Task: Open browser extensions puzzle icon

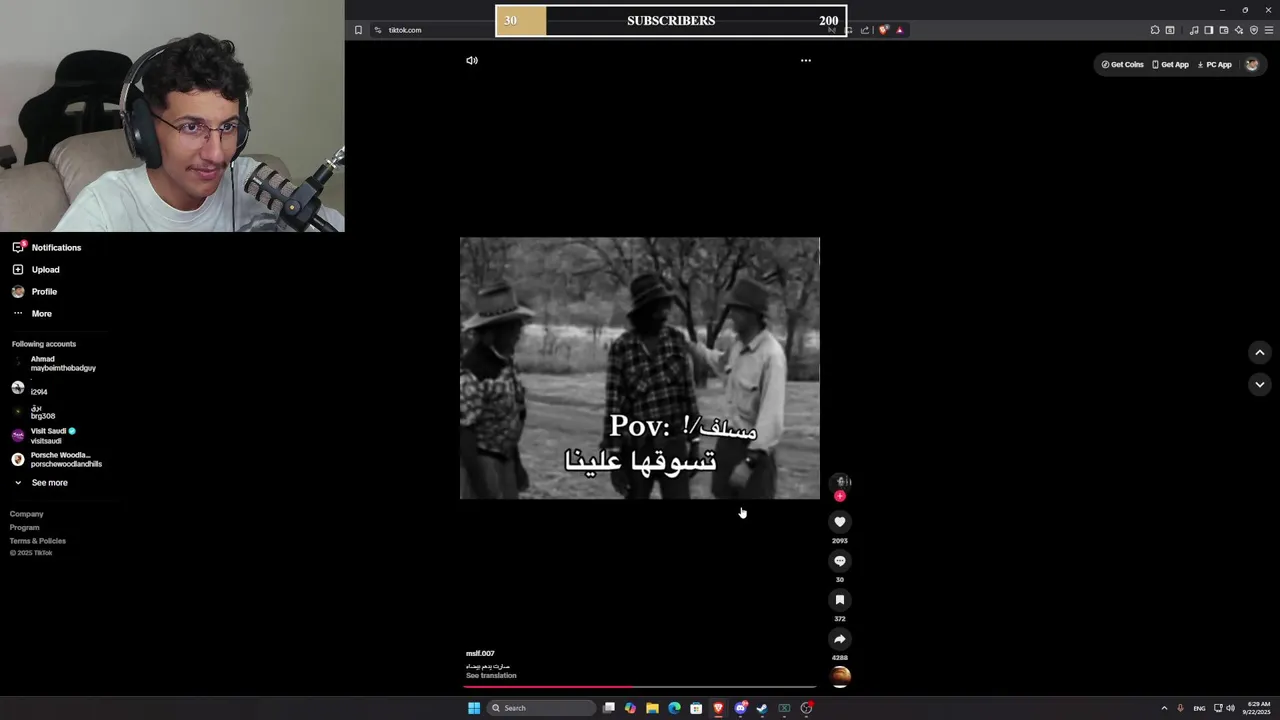Action: pyautogui.click(x=1155, y=30)
